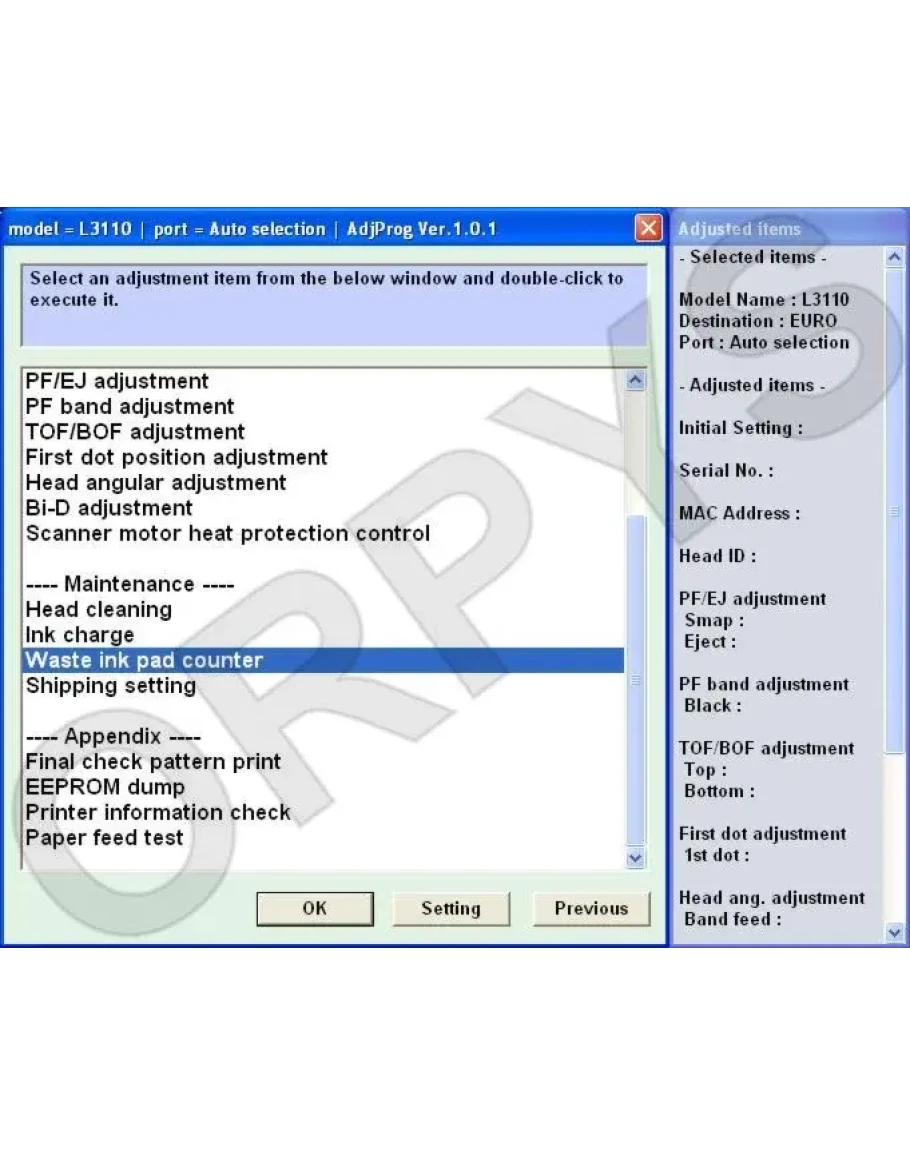Viewport: 910px width, 1155px height.
Task: Select Final check pattern print
Action: tap(153, 762)
